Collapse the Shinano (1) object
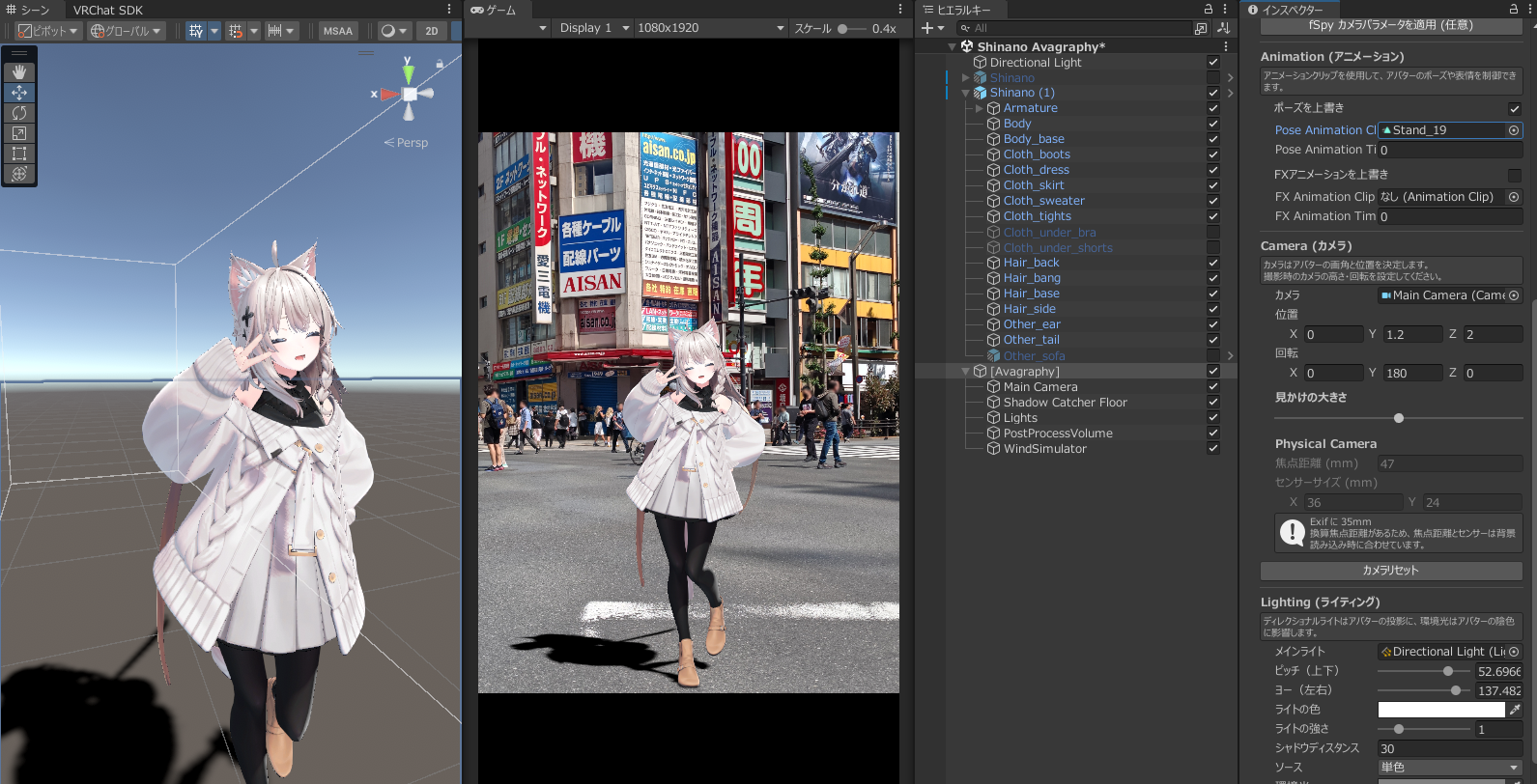This screenshot has width=1537, height=784. pyautogui.click(x=965, y=93)
